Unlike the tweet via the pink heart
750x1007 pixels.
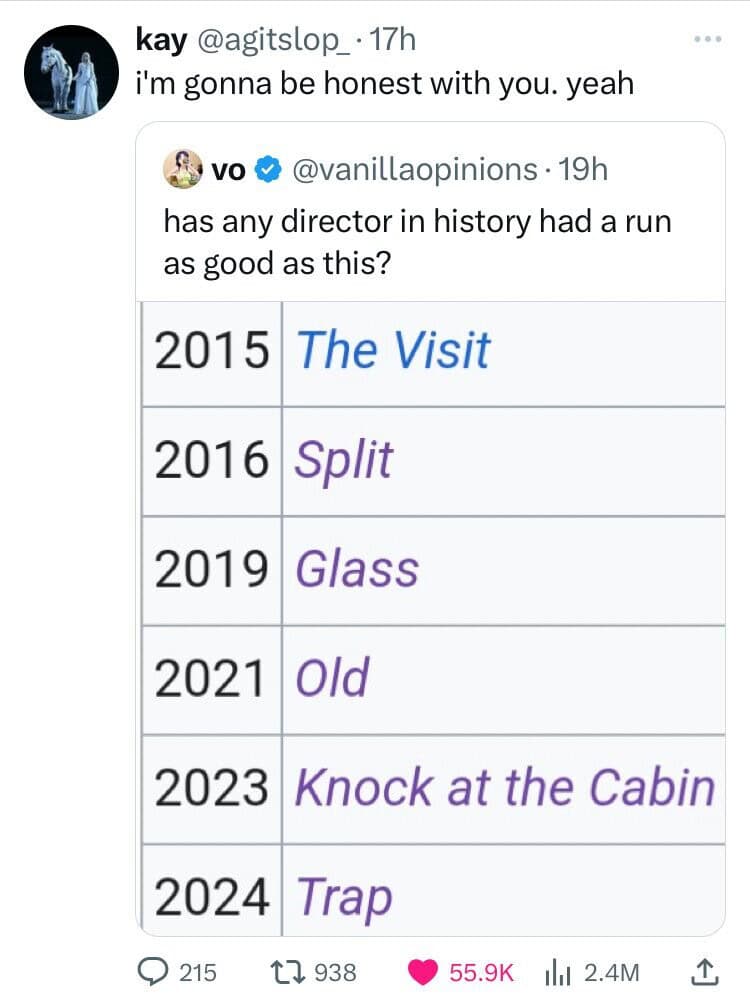click(x=423, y=972)
